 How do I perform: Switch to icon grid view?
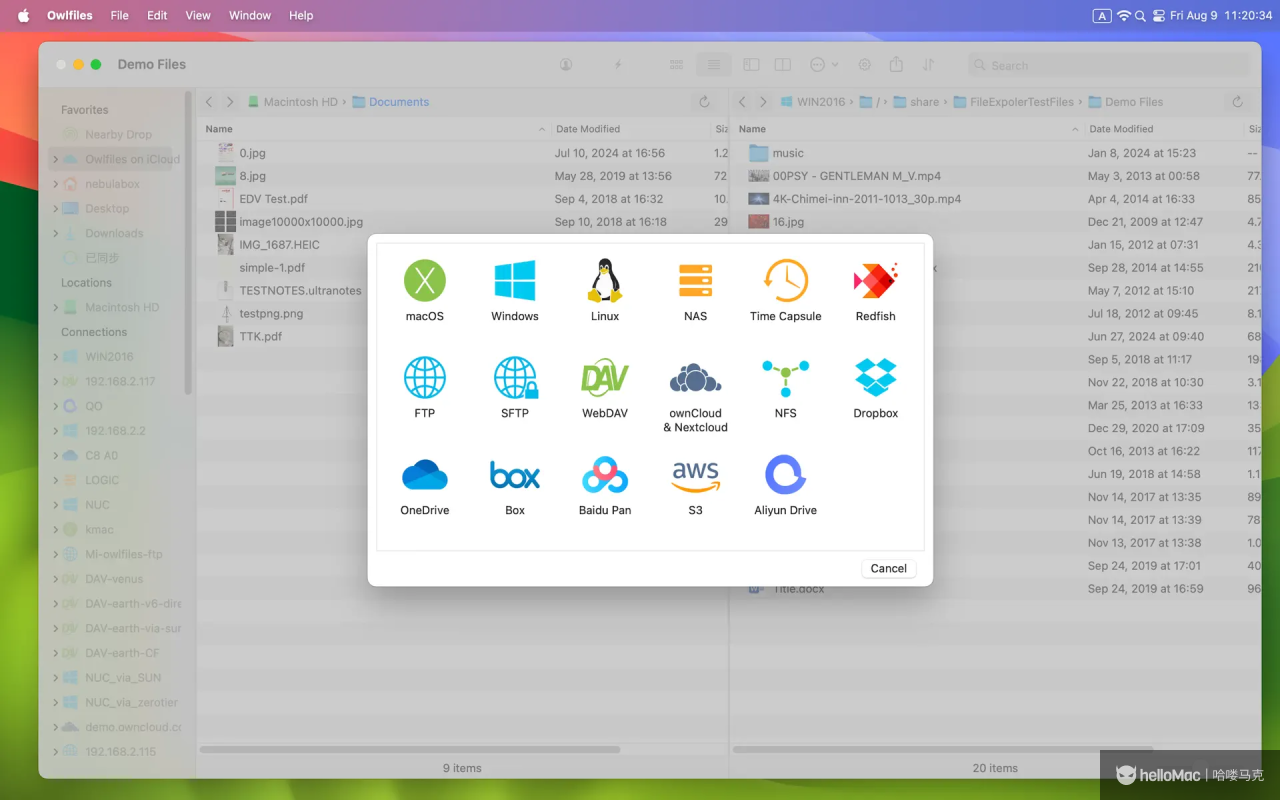(677, 64)
